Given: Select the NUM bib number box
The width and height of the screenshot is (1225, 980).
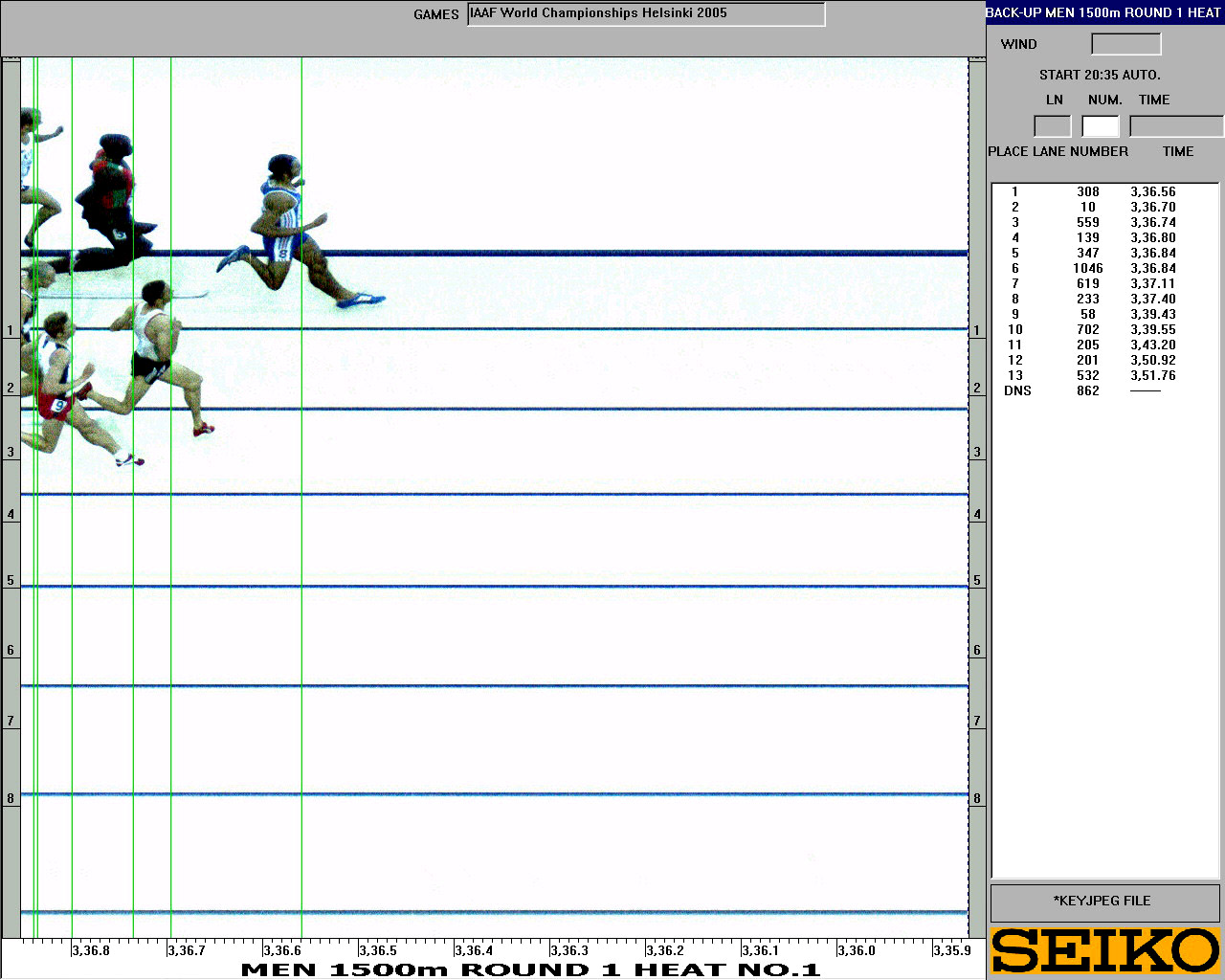Looking at the screenshot, I should (x=1100, y=126).
